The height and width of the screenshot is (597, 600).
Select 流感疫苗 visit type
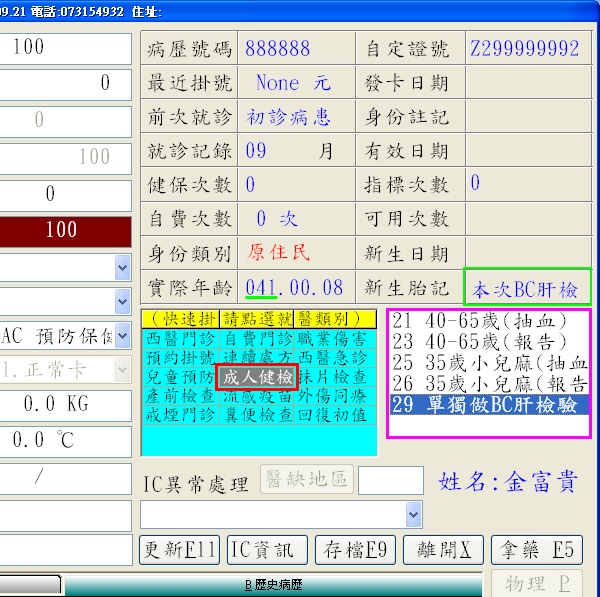click(256, 396)
